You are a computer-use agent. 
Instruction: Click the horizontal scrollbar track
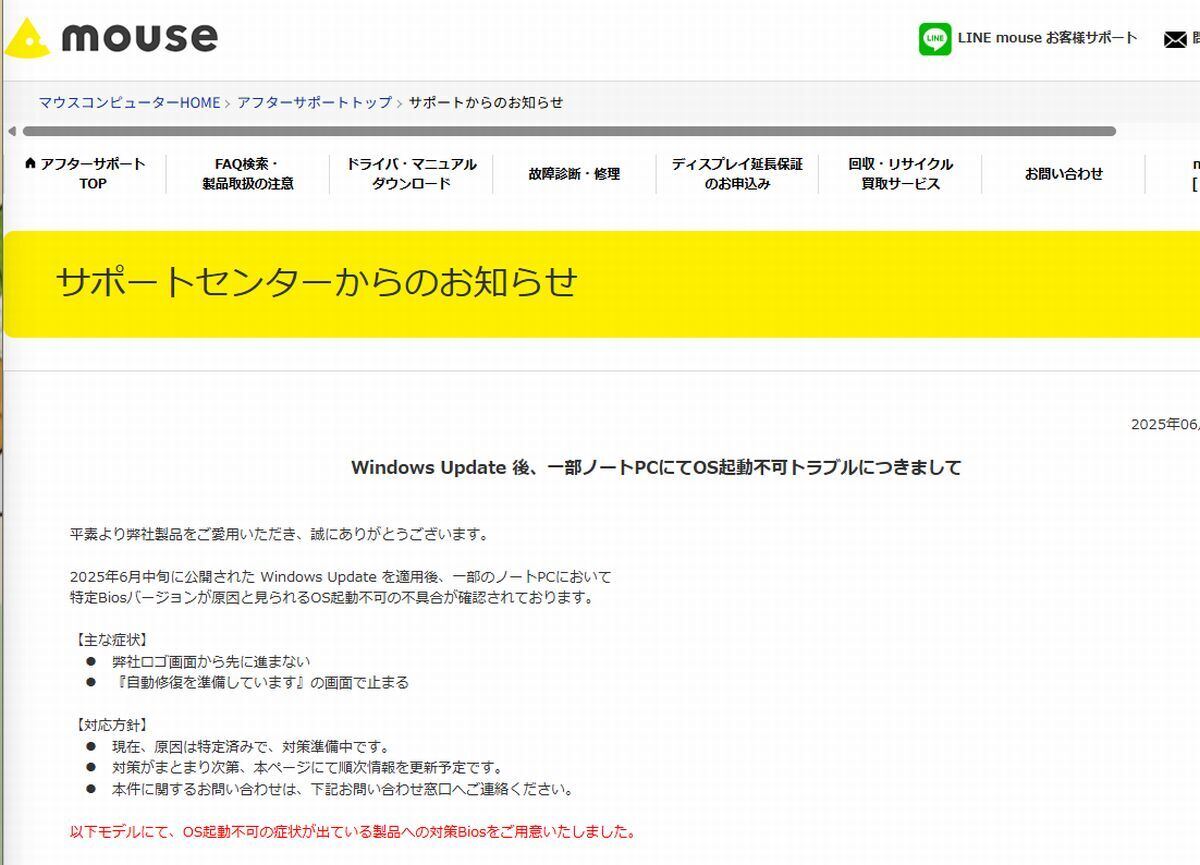tap(569, 131)
